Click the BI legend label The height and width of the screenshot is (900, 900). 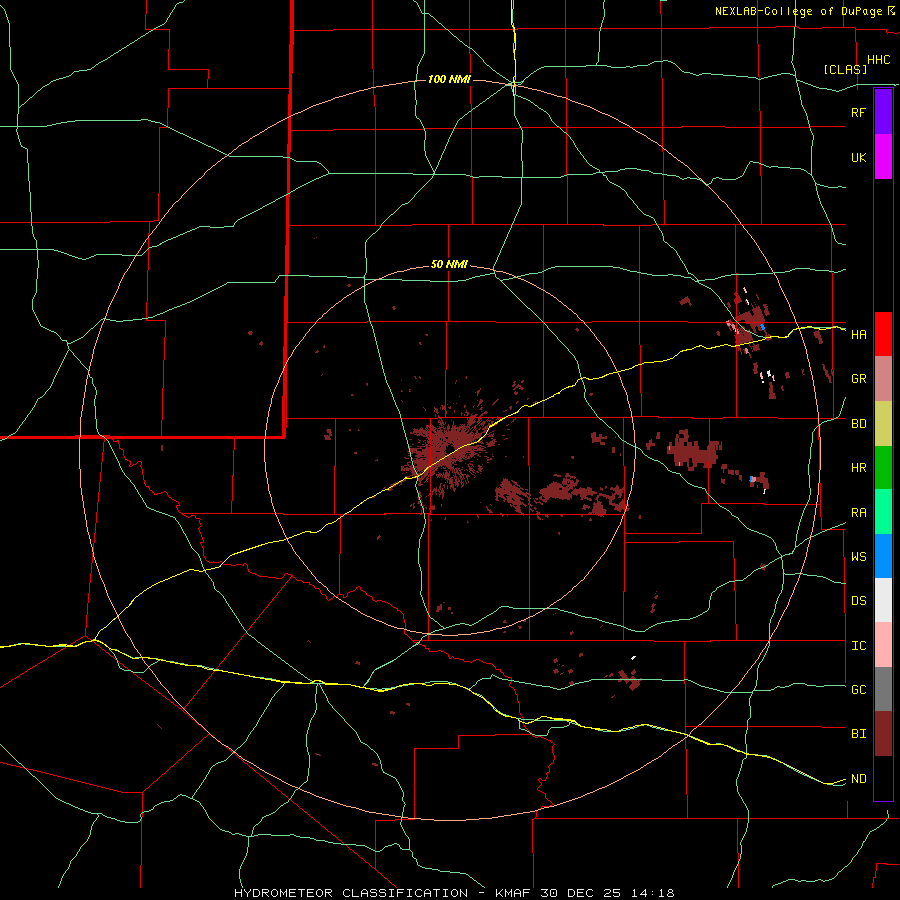pos(858,734)
